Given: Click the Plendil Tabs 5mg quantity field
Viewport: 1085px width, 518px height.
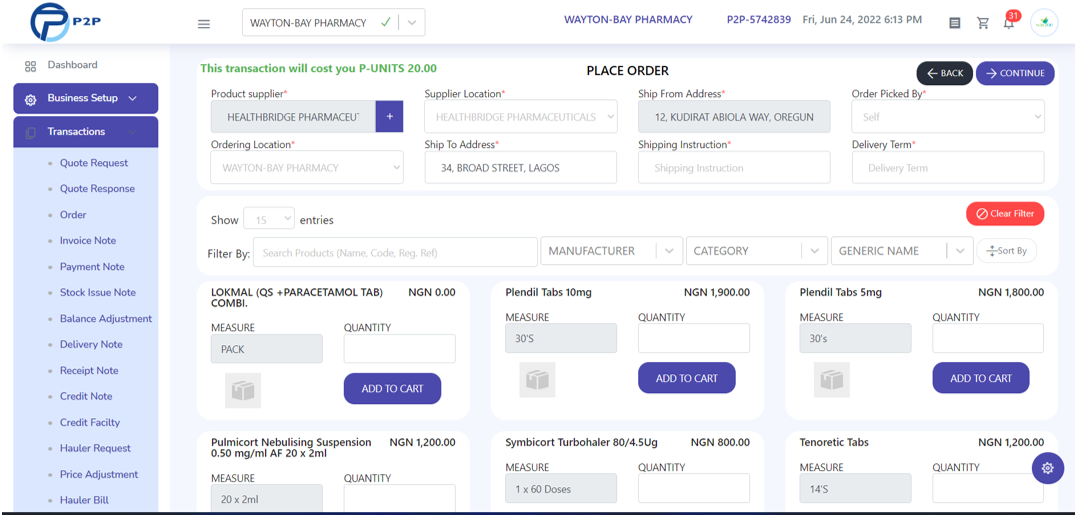Looking at the screenshot, I should tap(988, 338).
